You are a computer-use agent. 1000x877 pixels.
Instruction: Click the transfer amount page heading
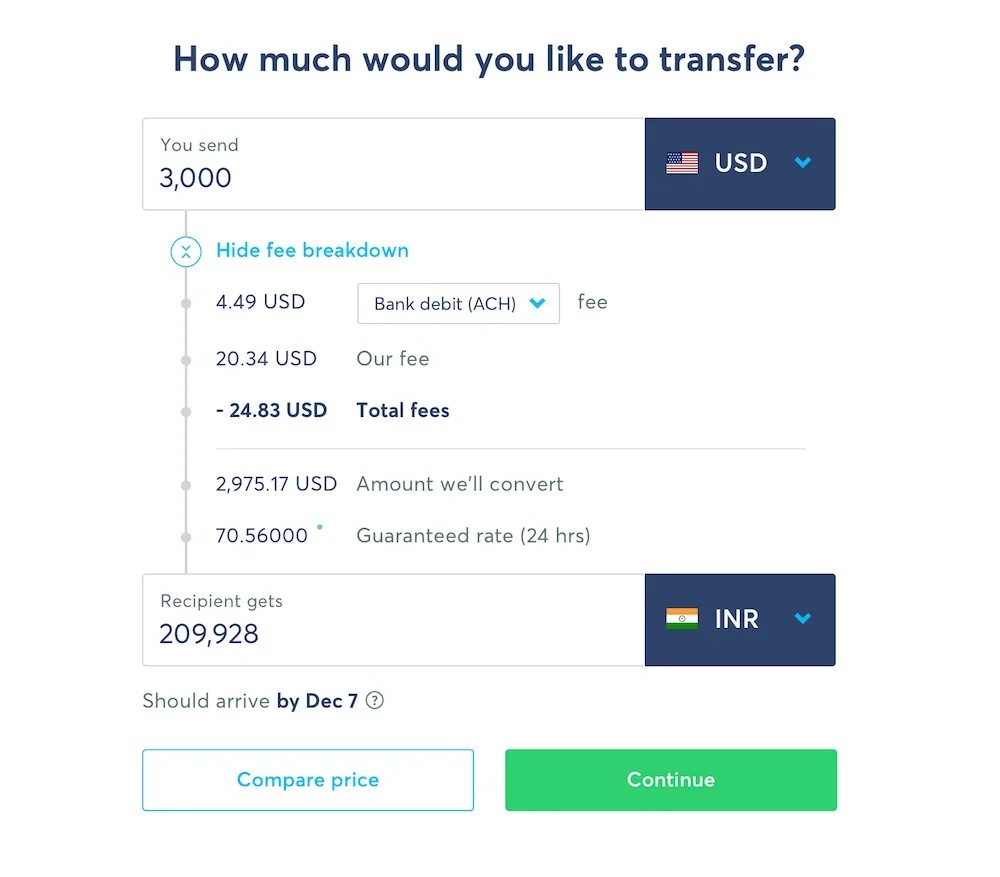coord(489,58)
